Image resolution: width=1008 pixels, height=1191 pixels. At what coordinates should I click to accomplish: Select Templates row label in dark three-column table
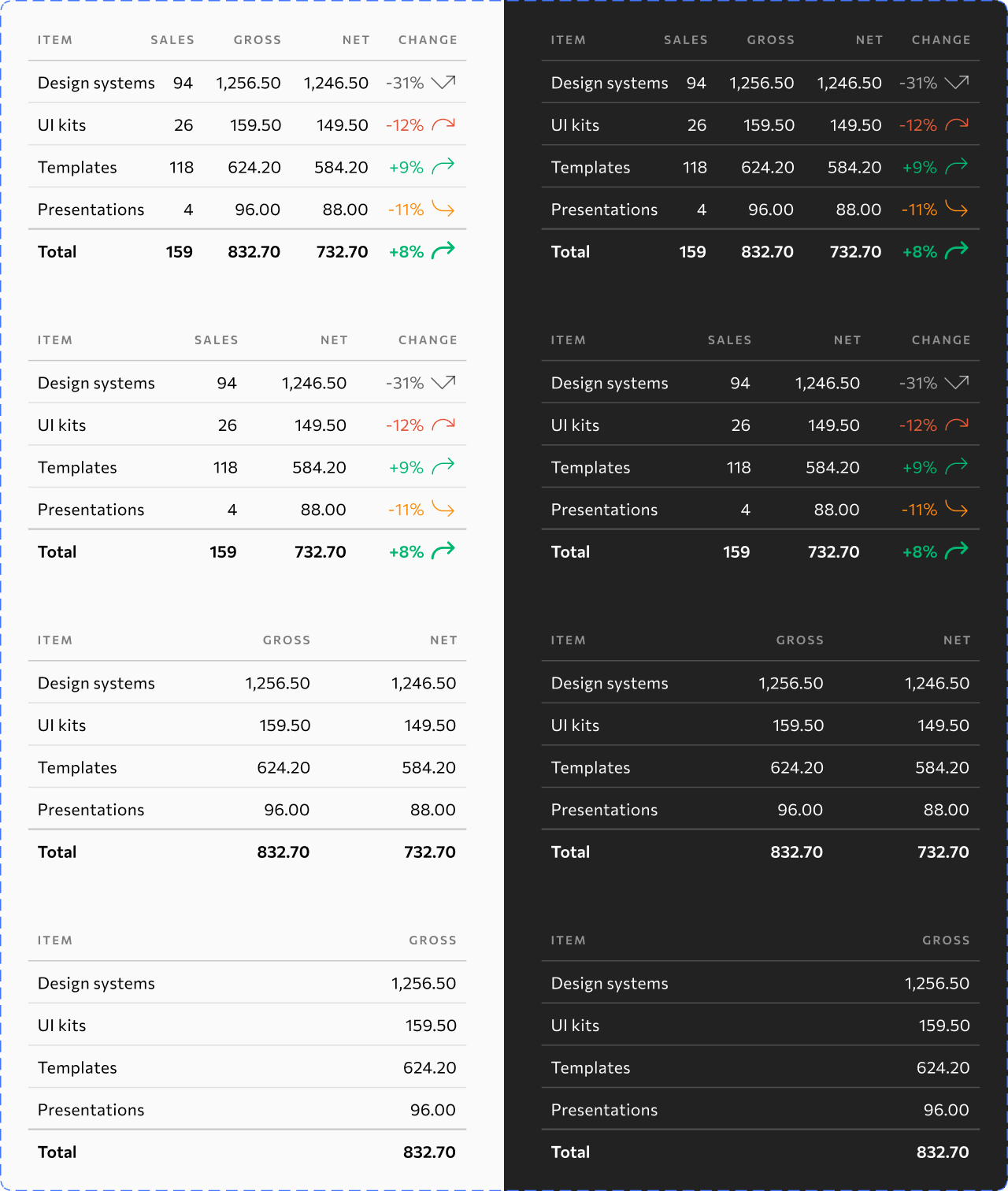tap(591, 768)
